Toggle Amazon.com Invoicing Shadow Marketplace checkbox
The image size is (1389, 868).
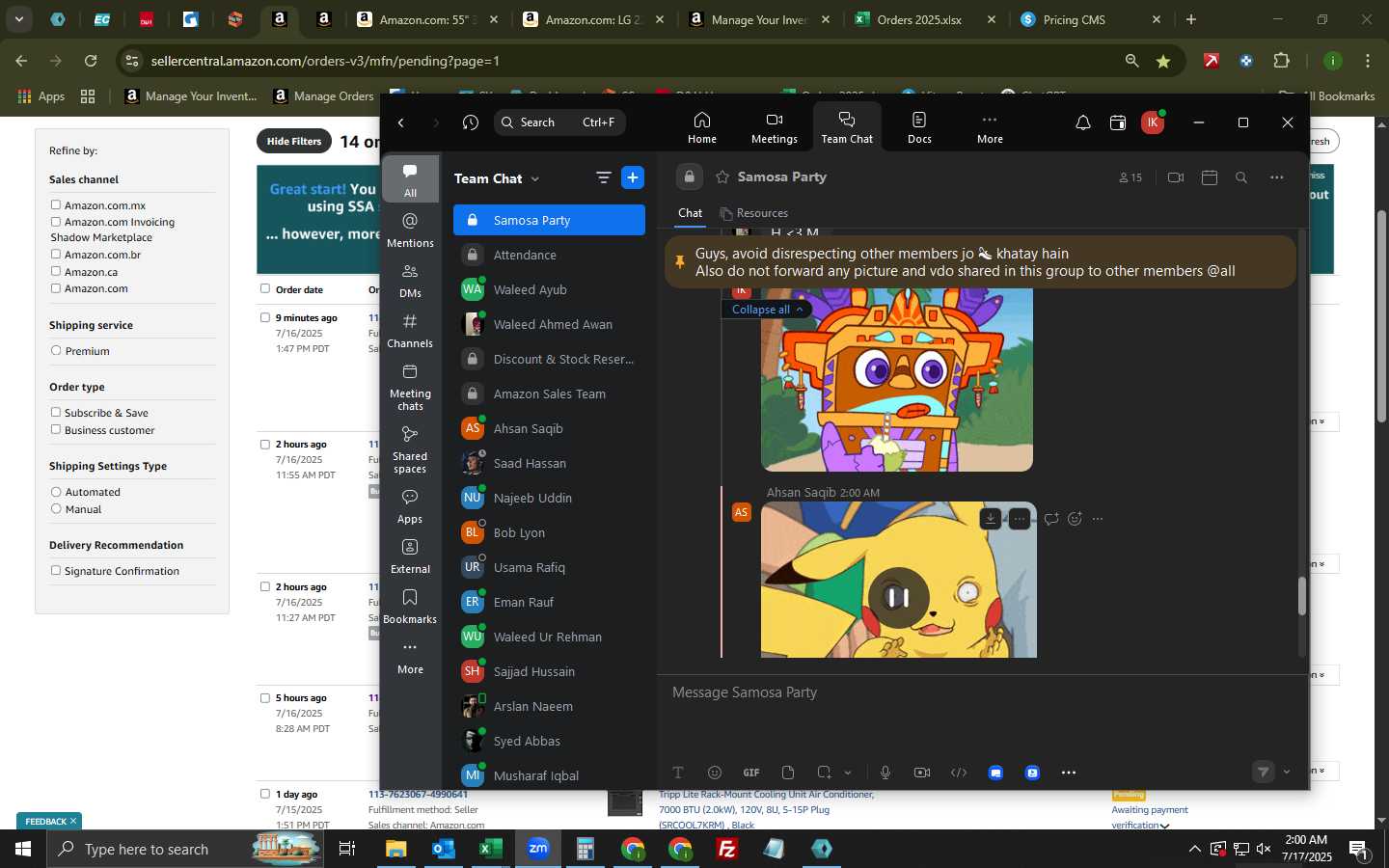point(56,222)
